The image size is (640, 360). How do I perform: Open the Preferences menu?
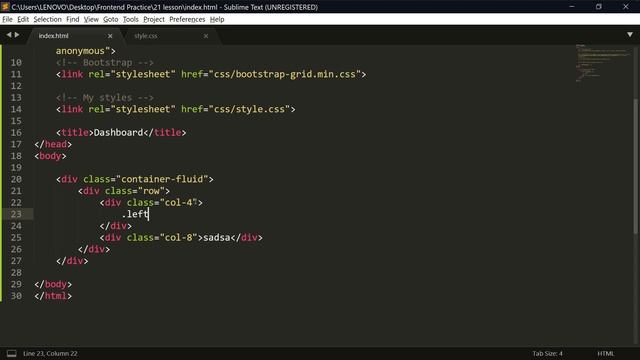(187, 19)
